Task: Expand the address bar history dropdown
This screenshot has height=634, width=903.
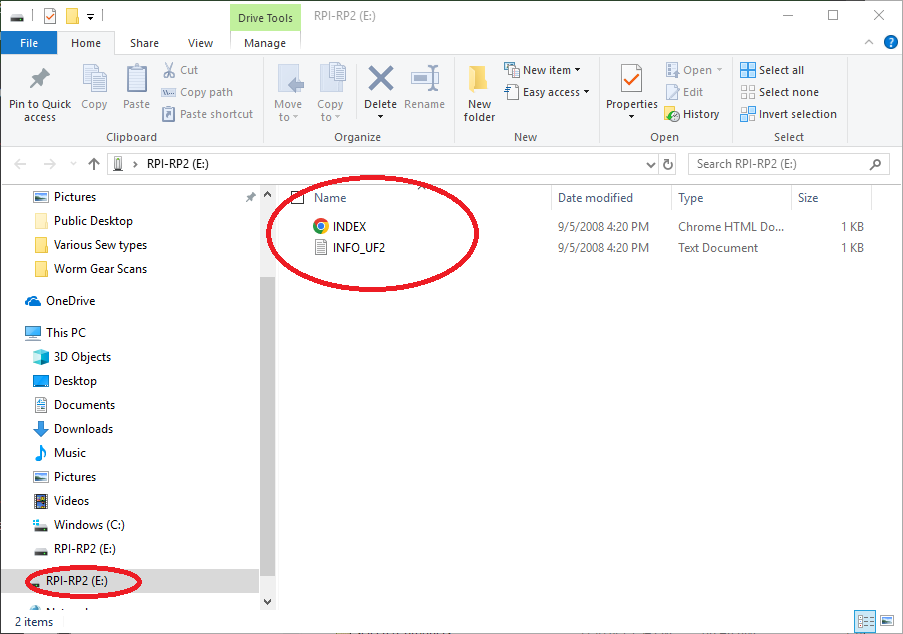Action: pyautogui.click(x=651, y=164)
